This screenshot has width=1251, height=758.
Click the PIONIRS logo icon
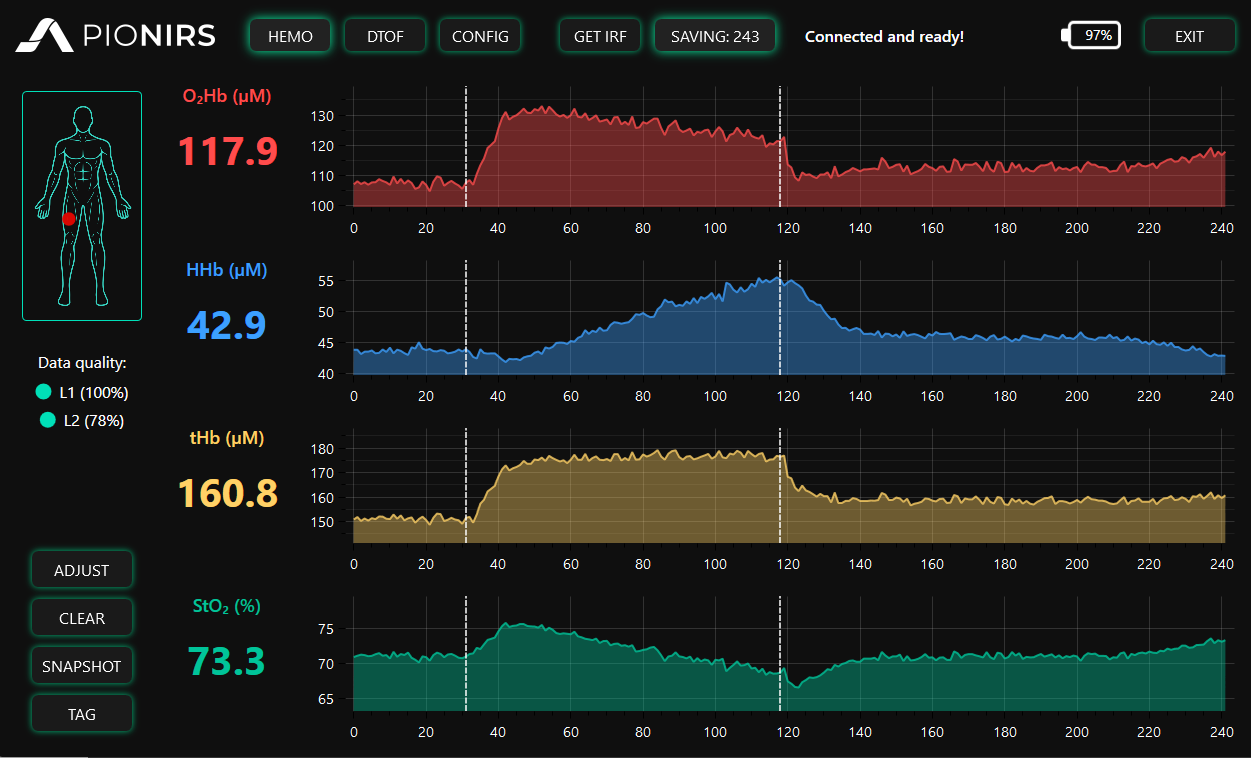click(x=45, y=36)
